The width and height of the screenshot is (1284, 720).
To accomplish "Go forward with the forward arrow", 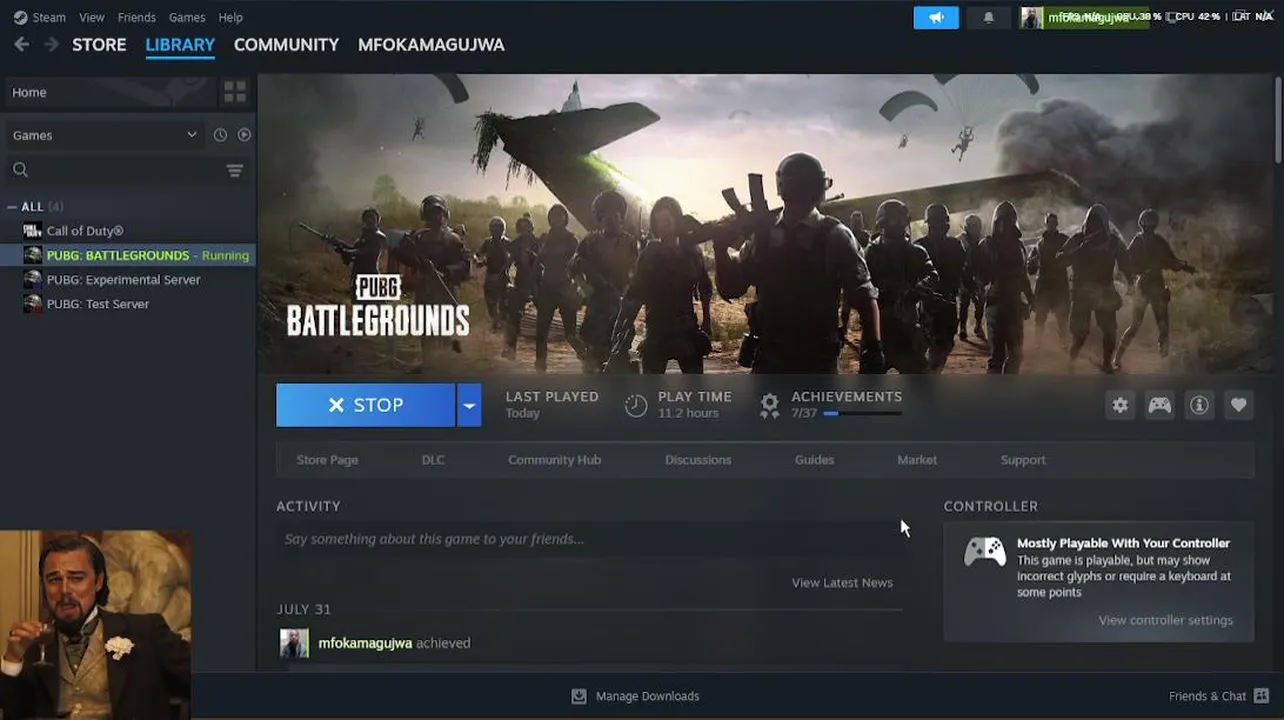I will (x=51, y=44).
